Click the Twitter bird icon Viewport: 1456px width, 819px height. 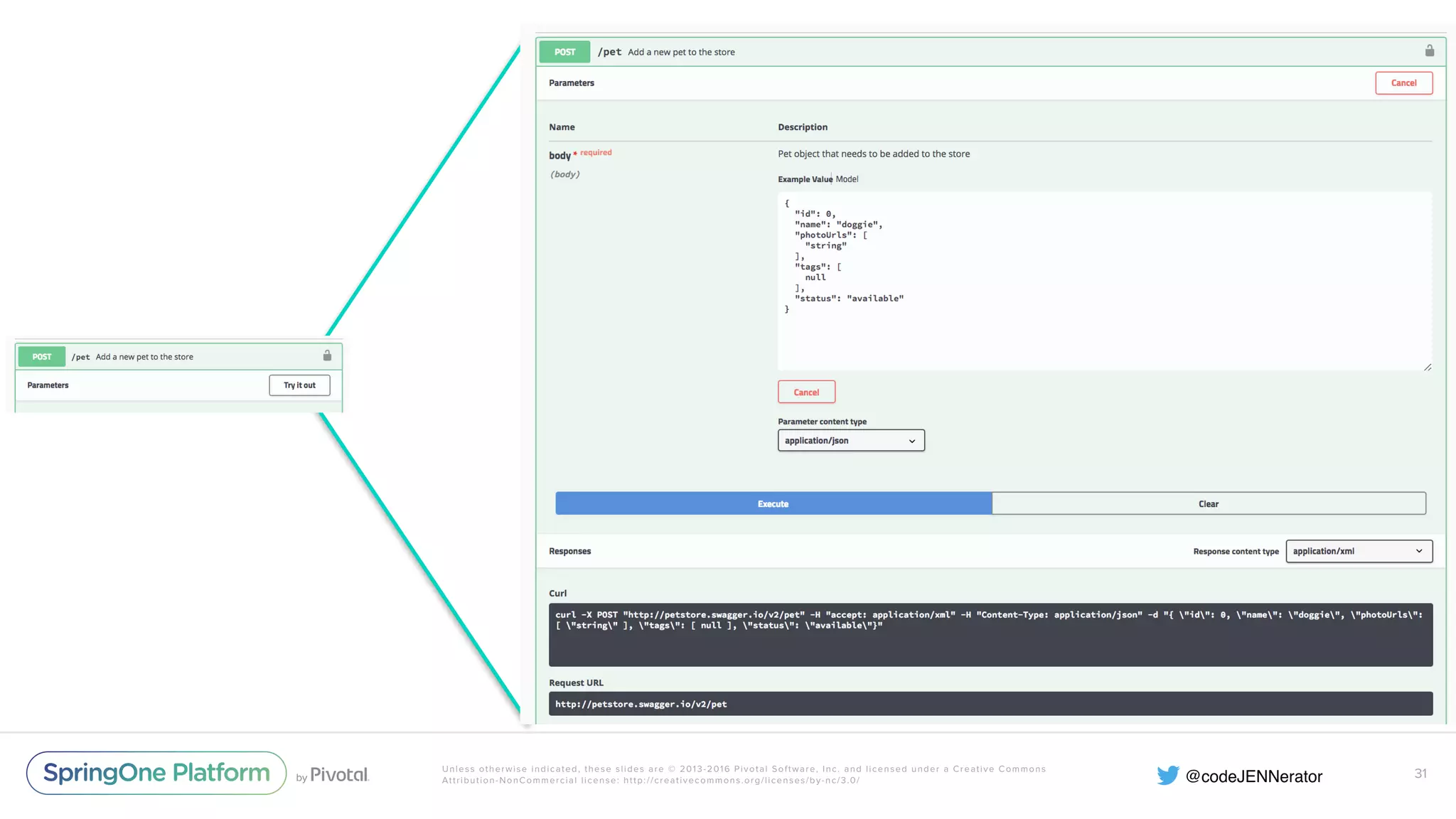pyautogui.click(x=1167, y=775)
